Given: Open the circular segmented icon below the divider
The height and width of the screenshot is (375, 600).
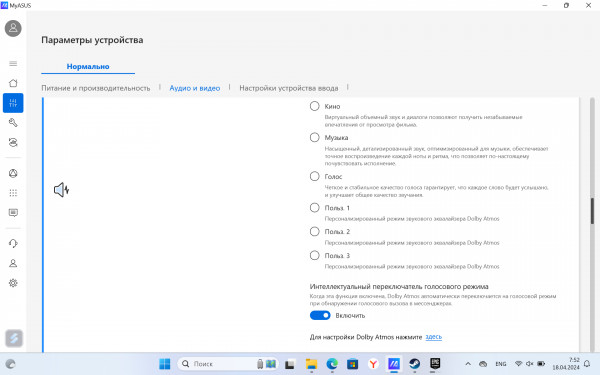Looking at the screenshot, I should [x=13, y=173].
